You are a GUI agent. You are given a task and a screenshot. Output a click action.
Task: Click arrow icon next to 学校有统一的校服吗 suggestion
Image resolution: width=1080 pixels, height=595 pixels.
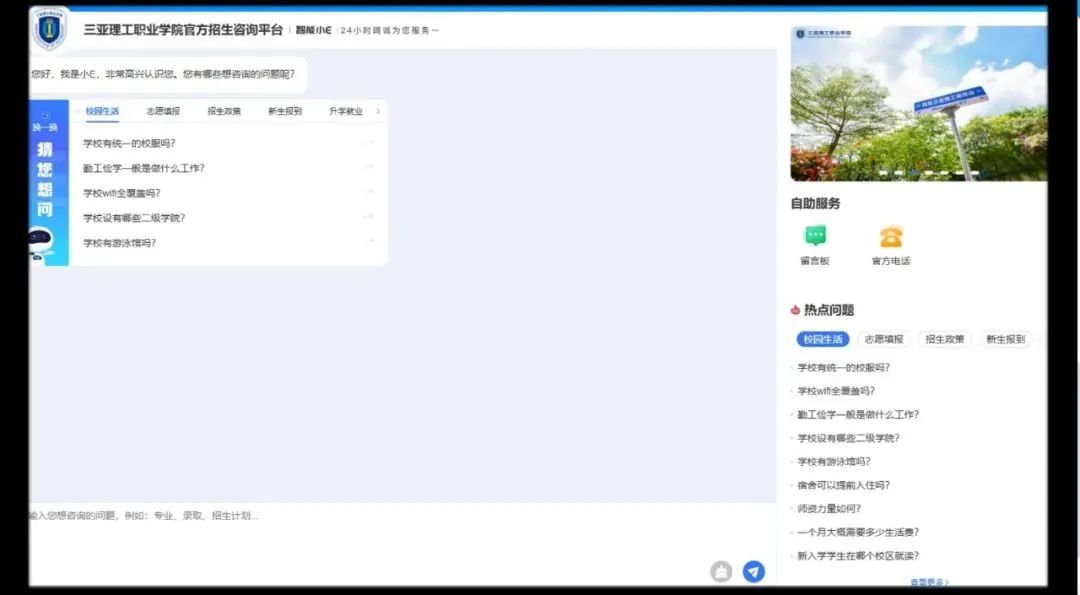(x=369, y=143)
